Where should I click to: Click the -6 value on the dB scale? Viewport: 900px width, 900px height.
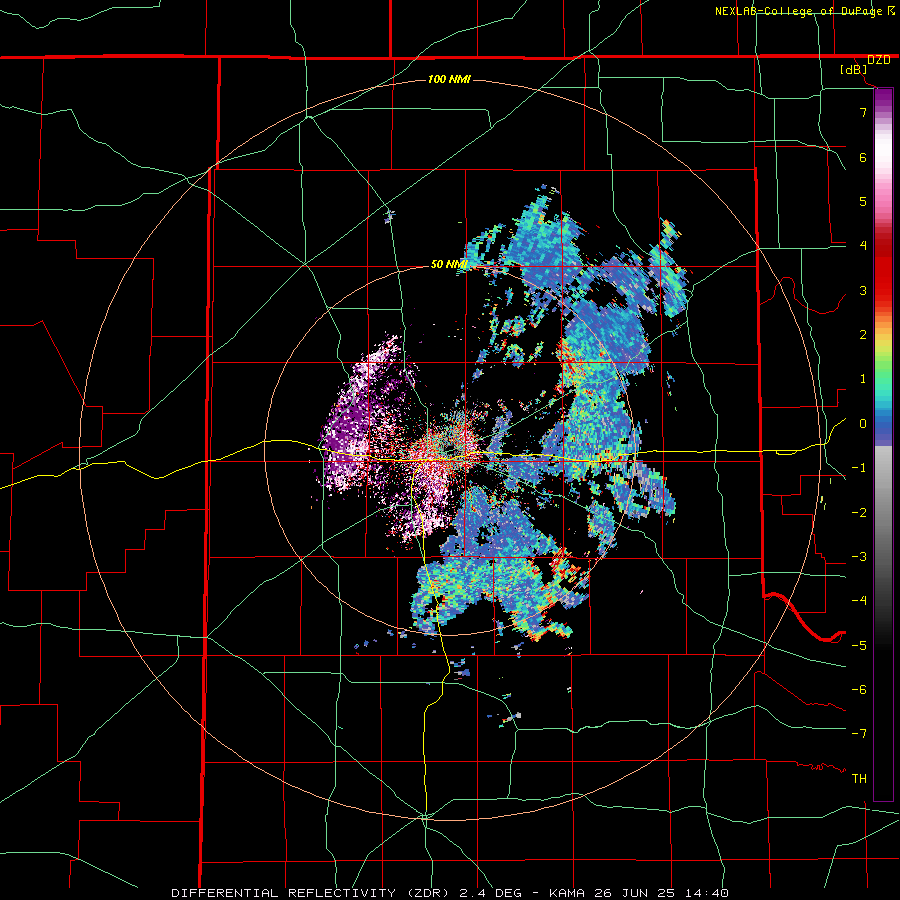(859, 690)
